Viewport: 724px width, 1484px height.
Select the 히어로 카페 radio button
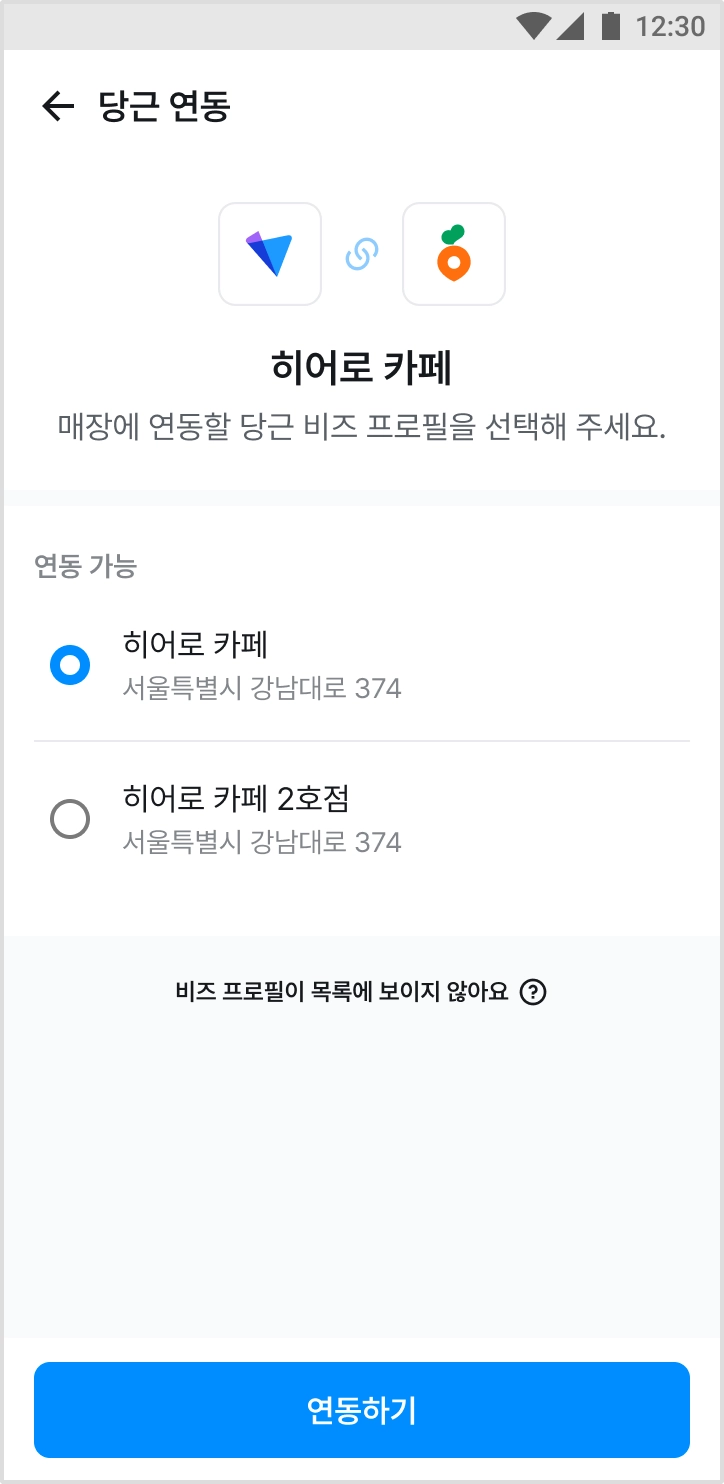click(x=70, y=664)
